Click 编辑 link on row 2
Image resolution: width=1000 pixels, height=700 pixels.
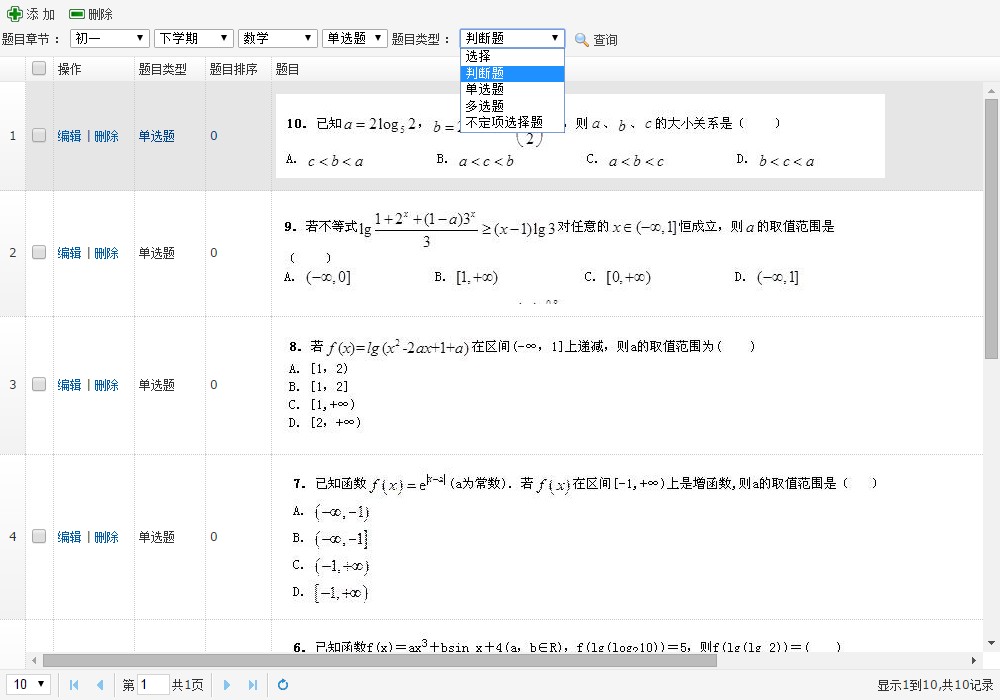68,252
